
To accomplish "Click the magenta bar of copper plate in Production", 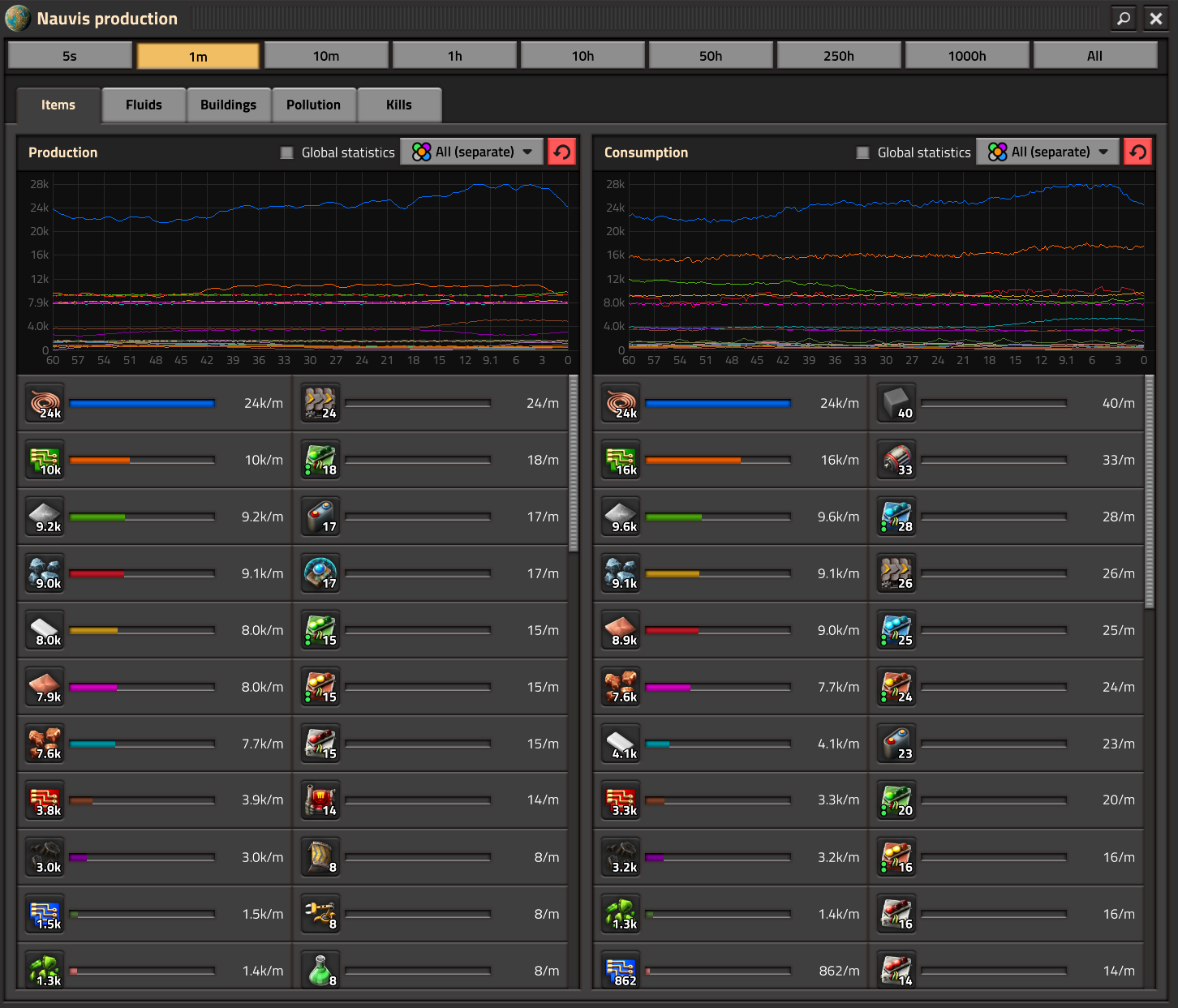I will (x=93, y=687).
